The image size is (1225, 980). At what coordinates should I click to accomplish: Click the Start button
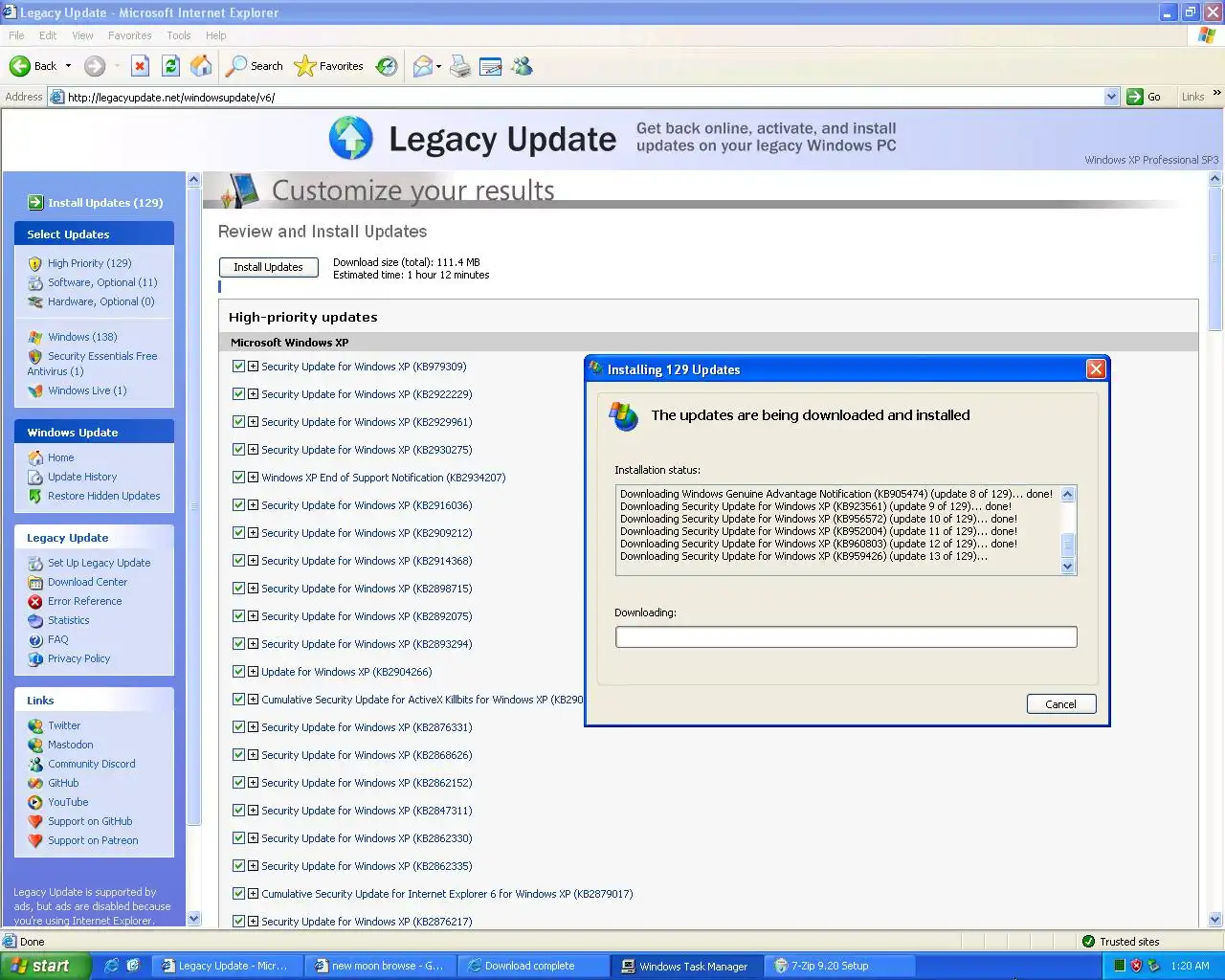pos(45,966)
